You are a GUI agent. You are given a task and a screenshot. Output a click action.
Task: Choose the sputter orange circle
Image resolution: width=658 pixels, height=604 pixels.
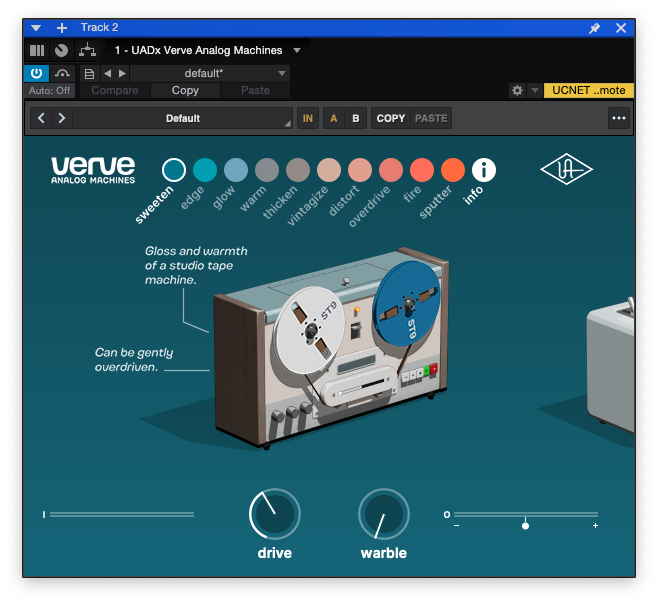pyautogui.click(x=453, y=170)
